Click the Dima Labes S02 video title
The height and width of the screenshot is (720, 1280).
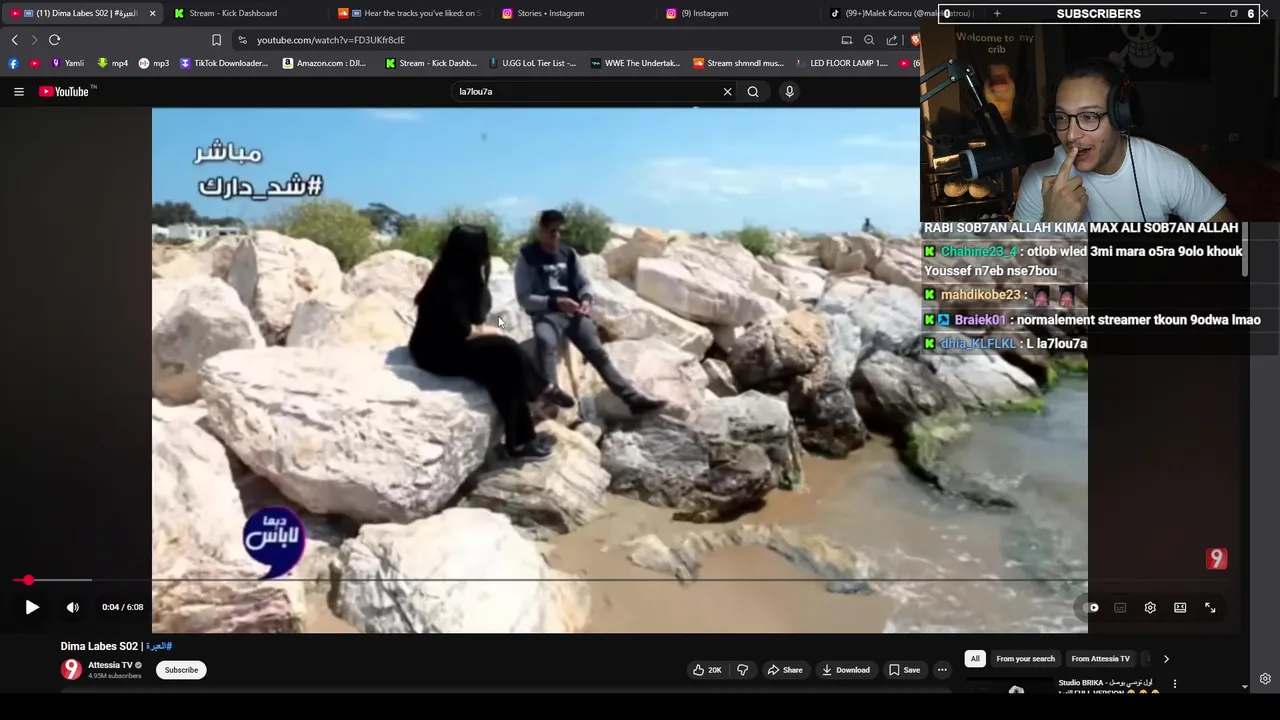click(116, 646)
